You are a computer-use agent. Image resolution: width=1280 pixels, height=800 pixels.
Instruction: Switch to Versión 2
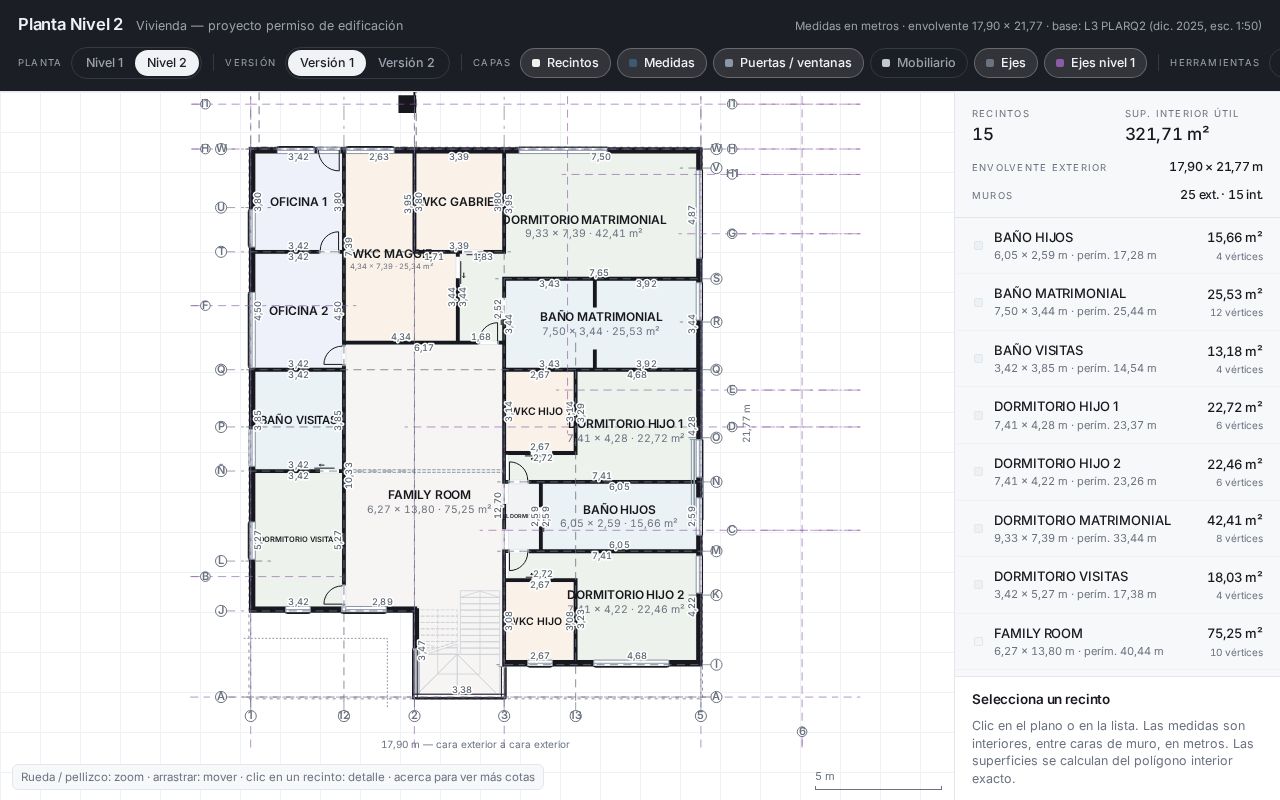(406, 63)
